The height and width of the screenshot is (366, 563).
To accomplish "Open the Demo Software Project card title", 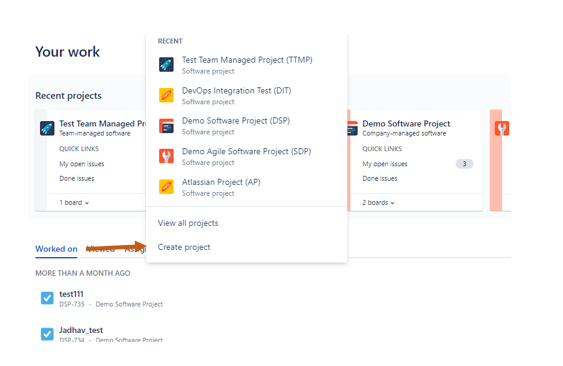I will [x=406, y=124].
